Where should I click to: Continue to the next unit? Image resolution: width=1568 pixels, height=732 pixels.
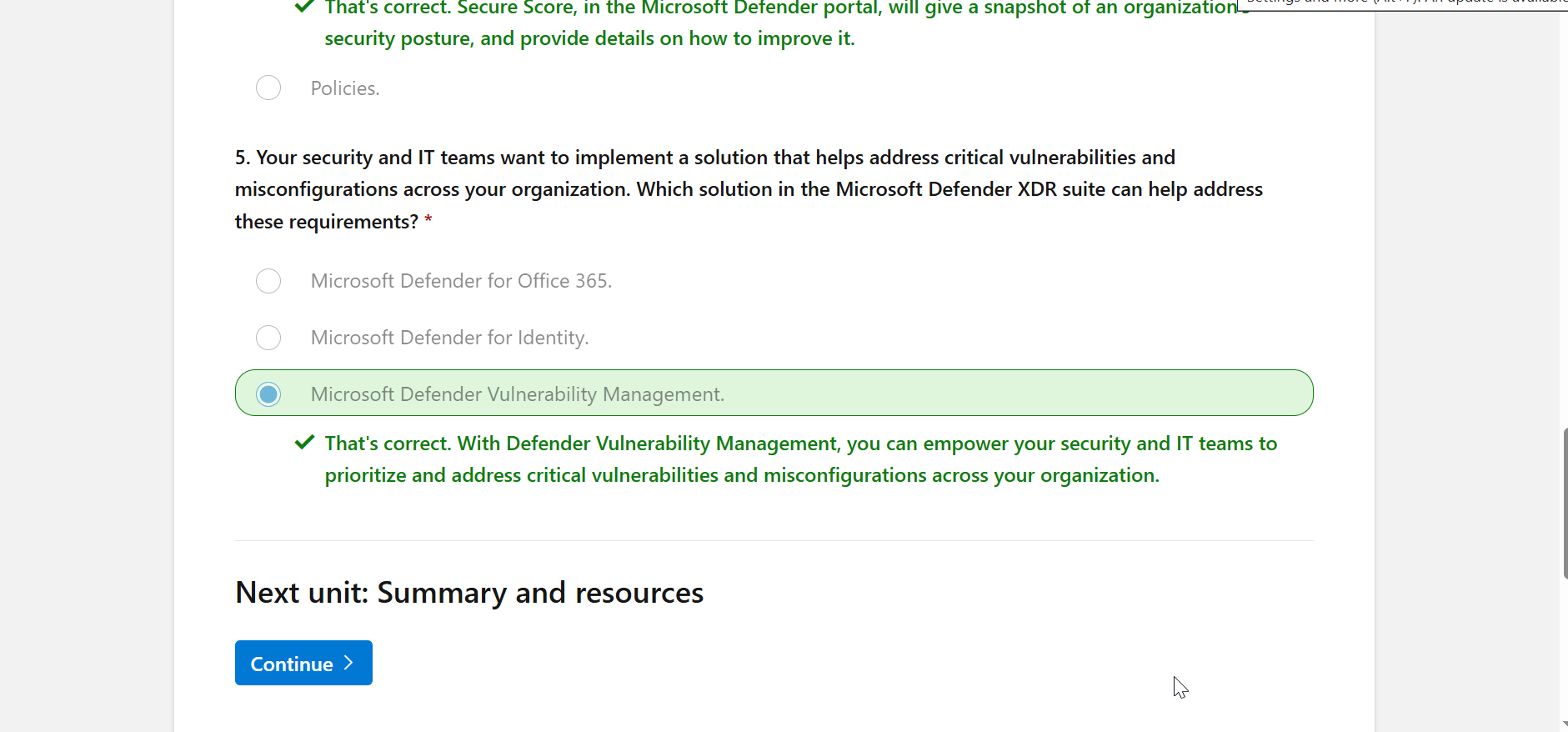303,663
